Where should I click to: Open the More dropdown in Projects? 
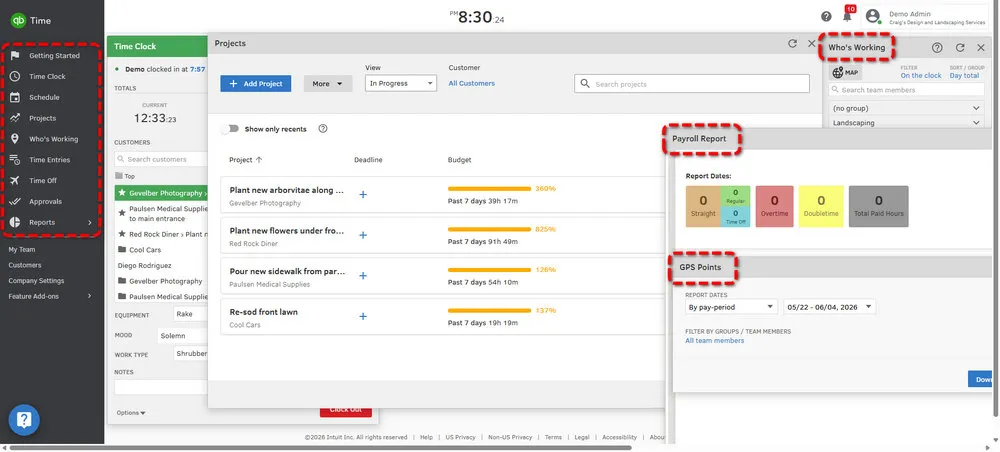point(328,84)
